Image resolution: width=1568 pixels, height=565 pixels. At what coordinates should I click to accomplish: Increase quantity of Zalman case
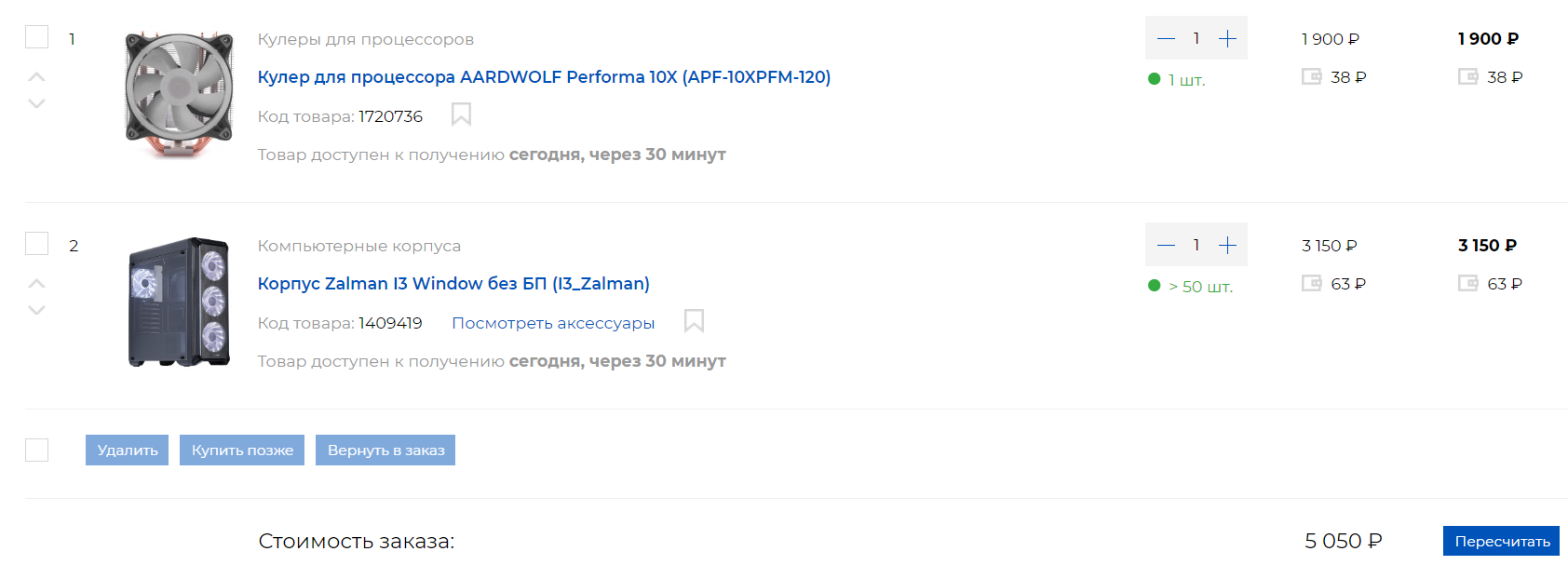click(x=1227, y=245)
